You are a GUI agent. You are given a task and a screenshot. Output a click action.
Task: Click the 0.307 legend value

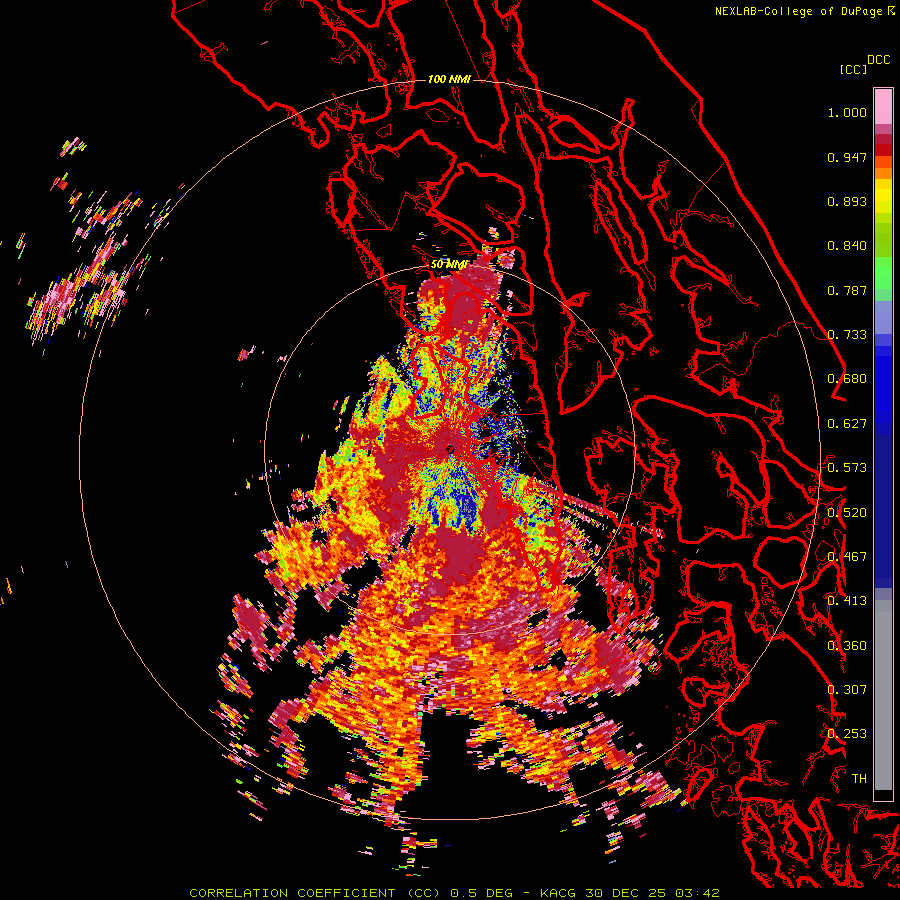coord(847,689)
